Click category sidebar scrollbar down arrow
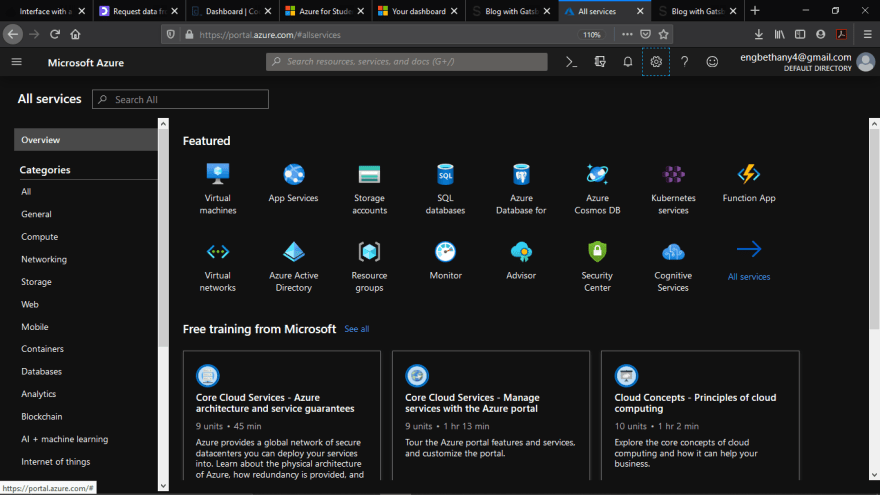Image resolution: width=880 pixels, height=495 pixels. (163, 486)
